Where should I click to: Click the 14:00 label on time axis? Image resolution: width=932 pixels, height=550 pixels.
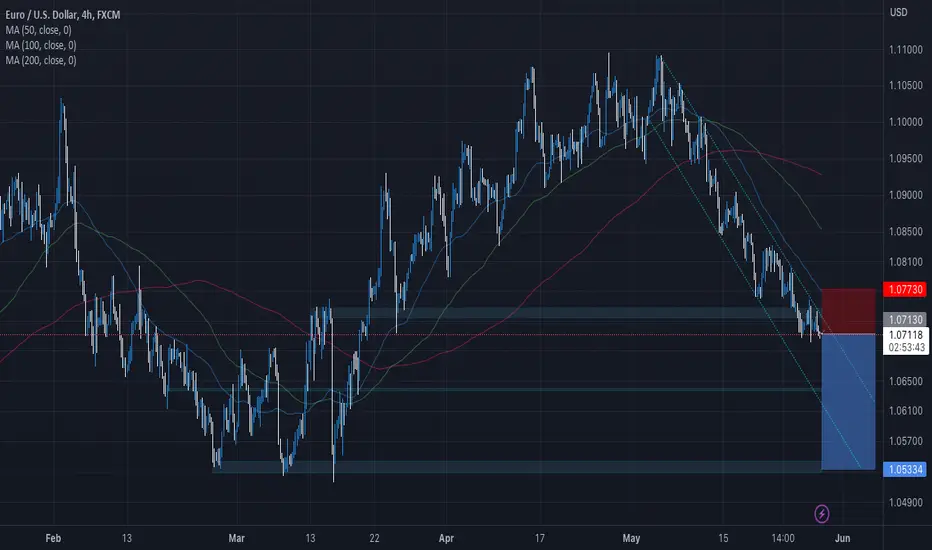point(783,538)
